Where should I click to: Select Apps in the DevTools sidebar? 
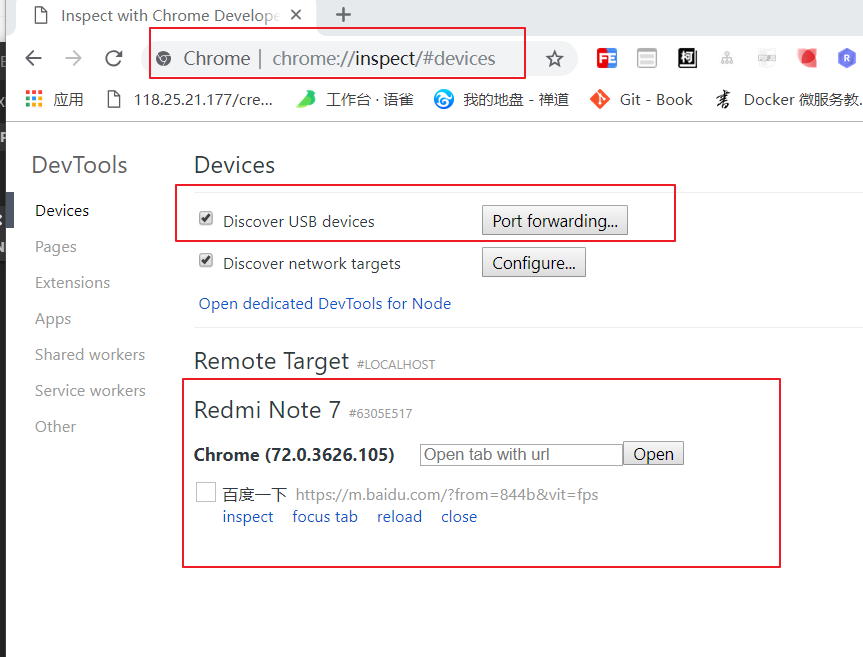click(53, 319)
